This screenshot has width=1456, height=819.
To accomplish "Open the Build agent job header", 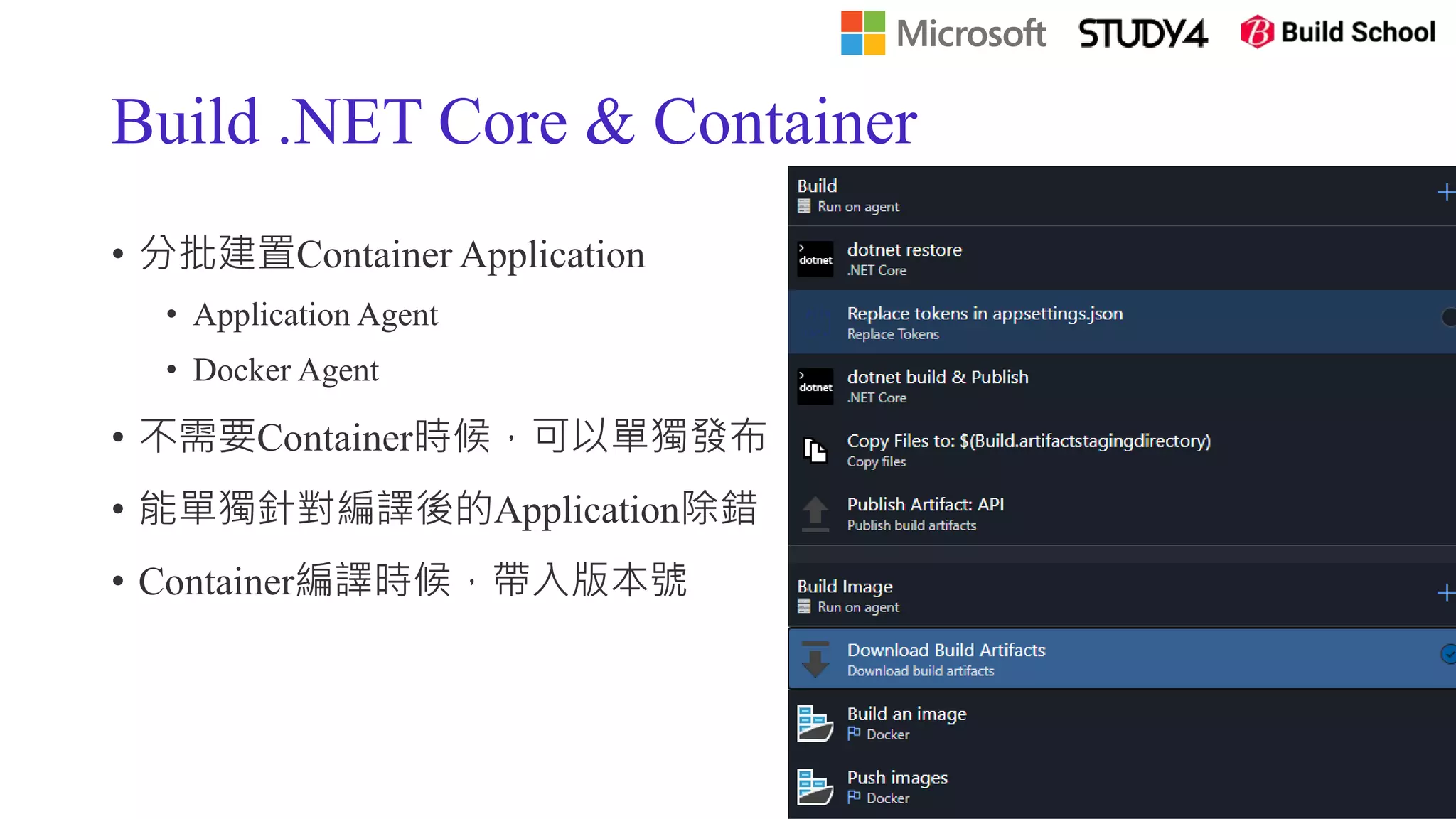I will (x=1122, y=196).
